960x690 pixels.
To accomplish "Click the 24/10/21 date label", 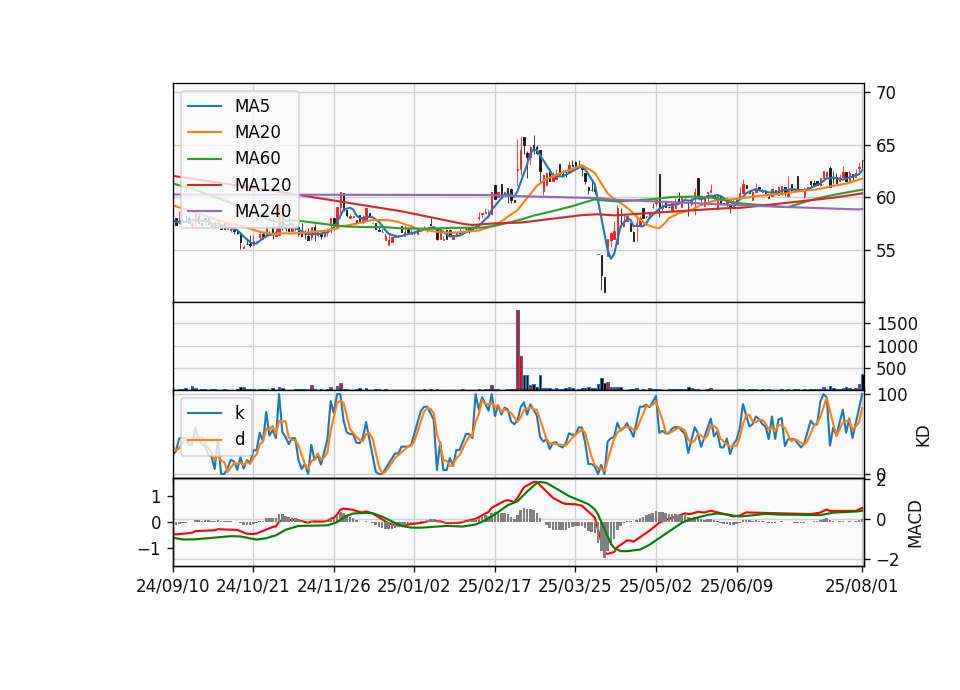I will 253,586.
